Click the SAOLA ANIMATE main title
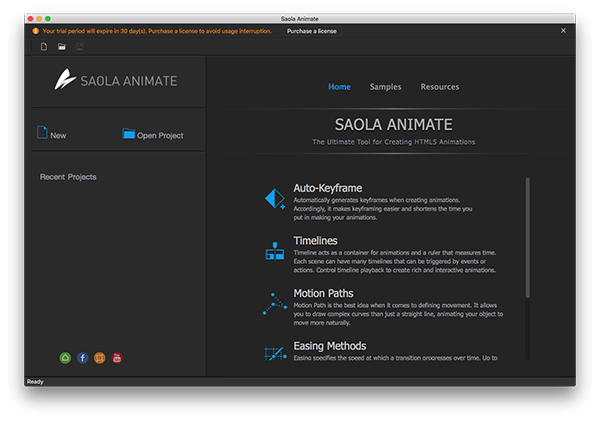600x421 pixels. 393,125
